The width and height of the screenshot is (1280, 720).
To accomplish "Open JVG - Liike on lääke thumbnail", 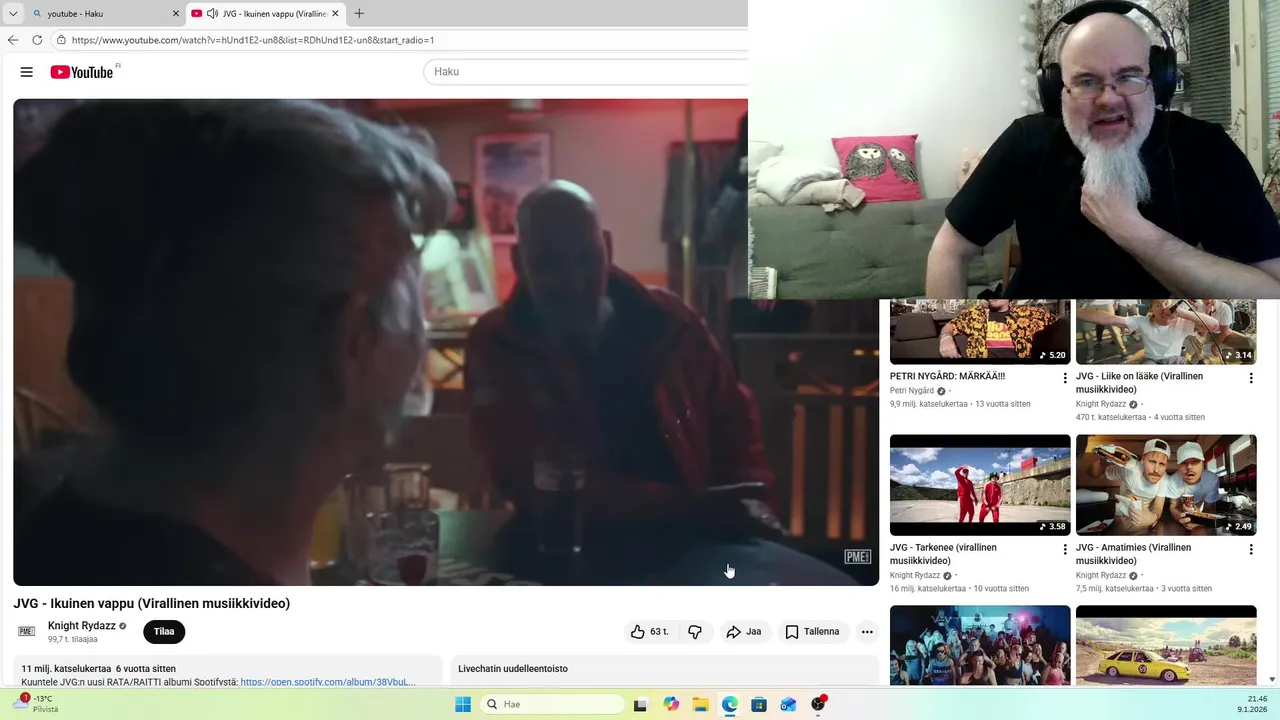I will [x=1166, y=332].
